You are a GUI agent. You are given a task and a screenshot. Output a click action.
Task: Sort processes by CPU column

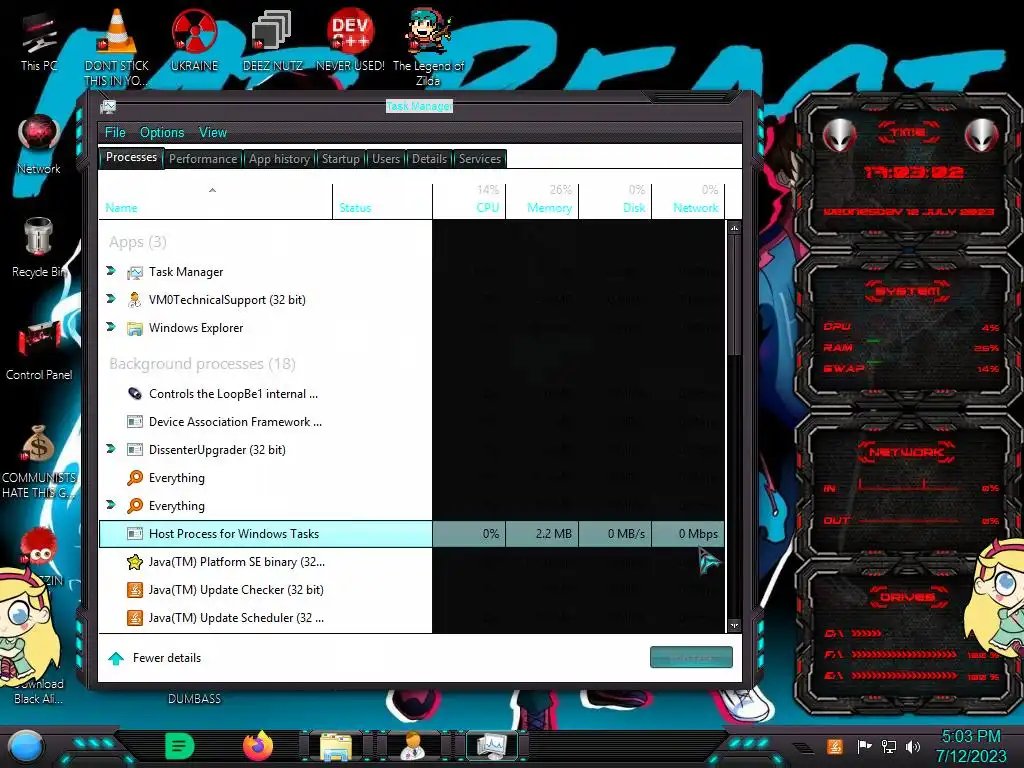(x=469, y=200)
